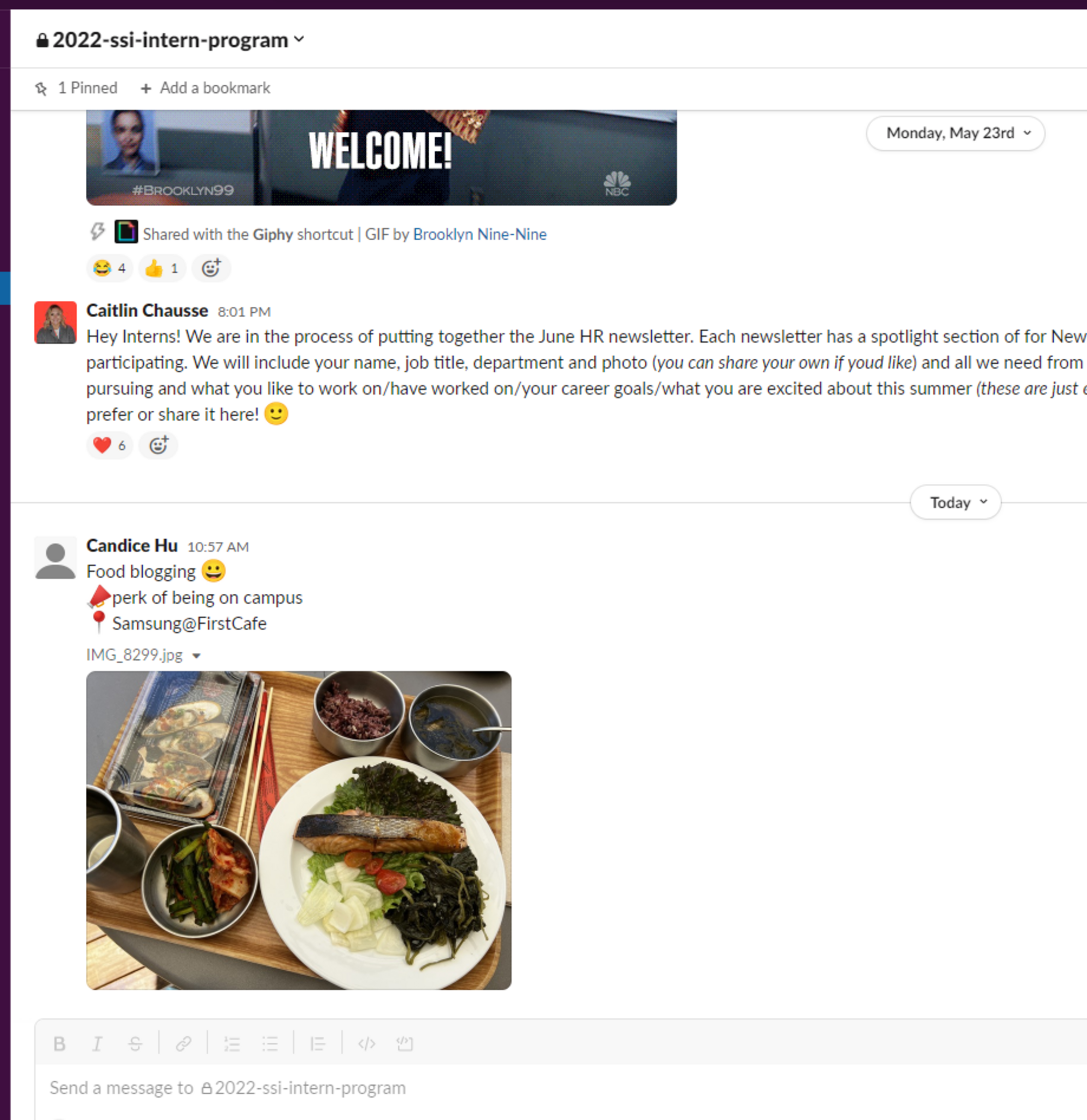Open the 2022-ssi-intern-program channel menu
Viewport: 1087px width, 1120px height.
(x=170, y=40)
